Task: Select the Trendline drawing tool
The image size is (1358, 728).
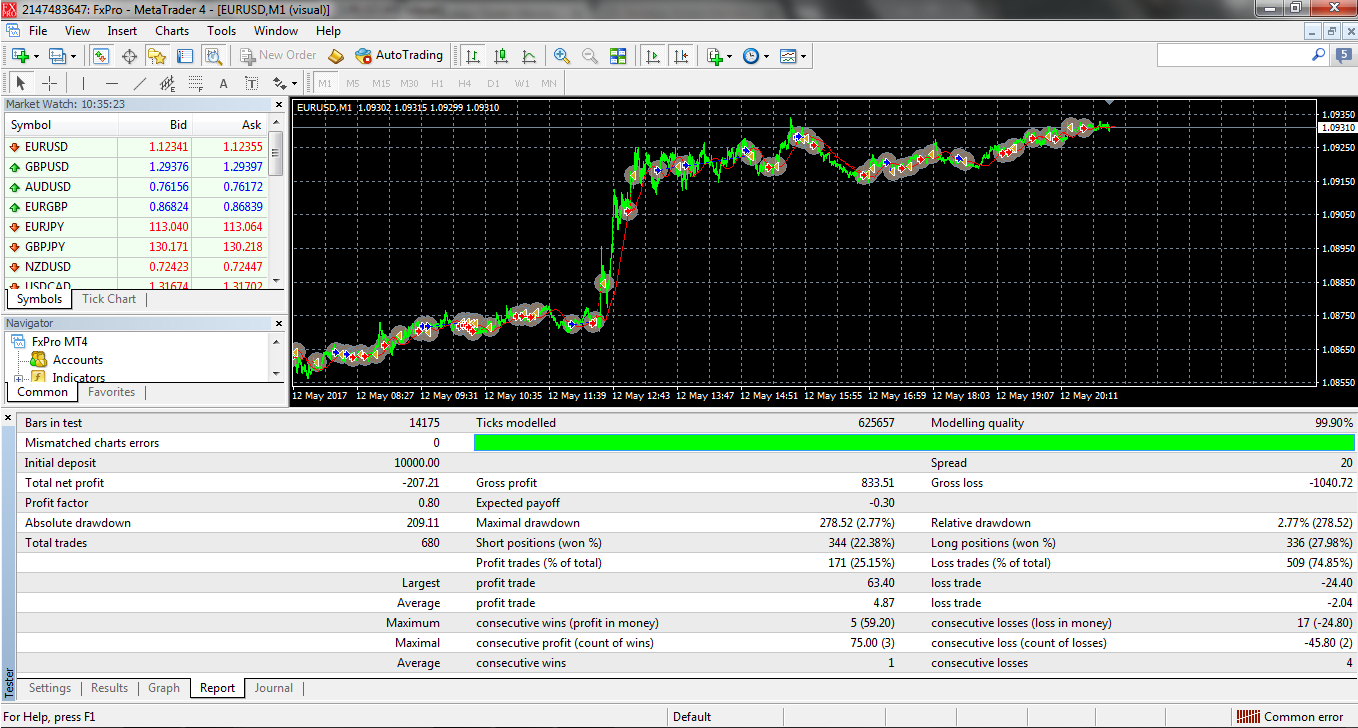Action: (140, 83)
